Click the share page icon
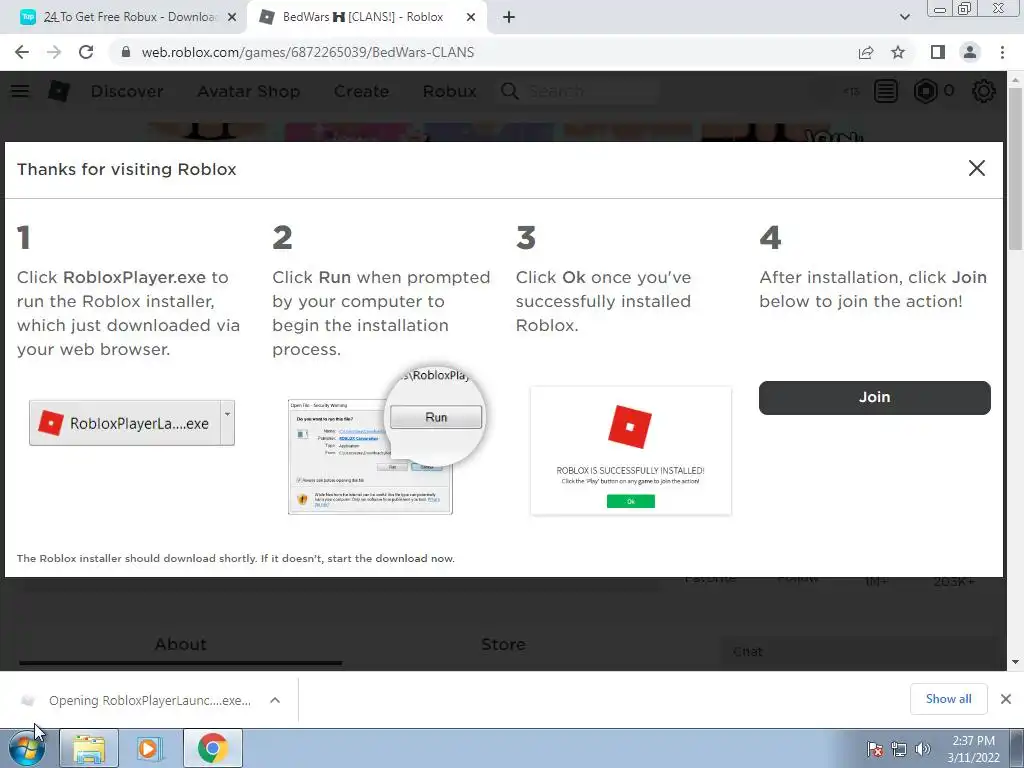This screenshot has height=768, width=1024. (866, 52)
